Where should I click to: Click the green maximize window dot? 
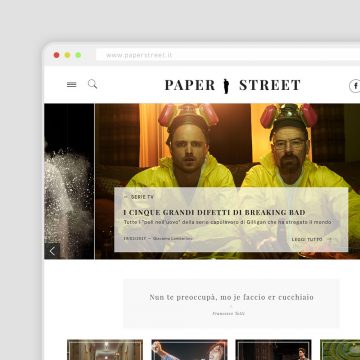[78, 55]
